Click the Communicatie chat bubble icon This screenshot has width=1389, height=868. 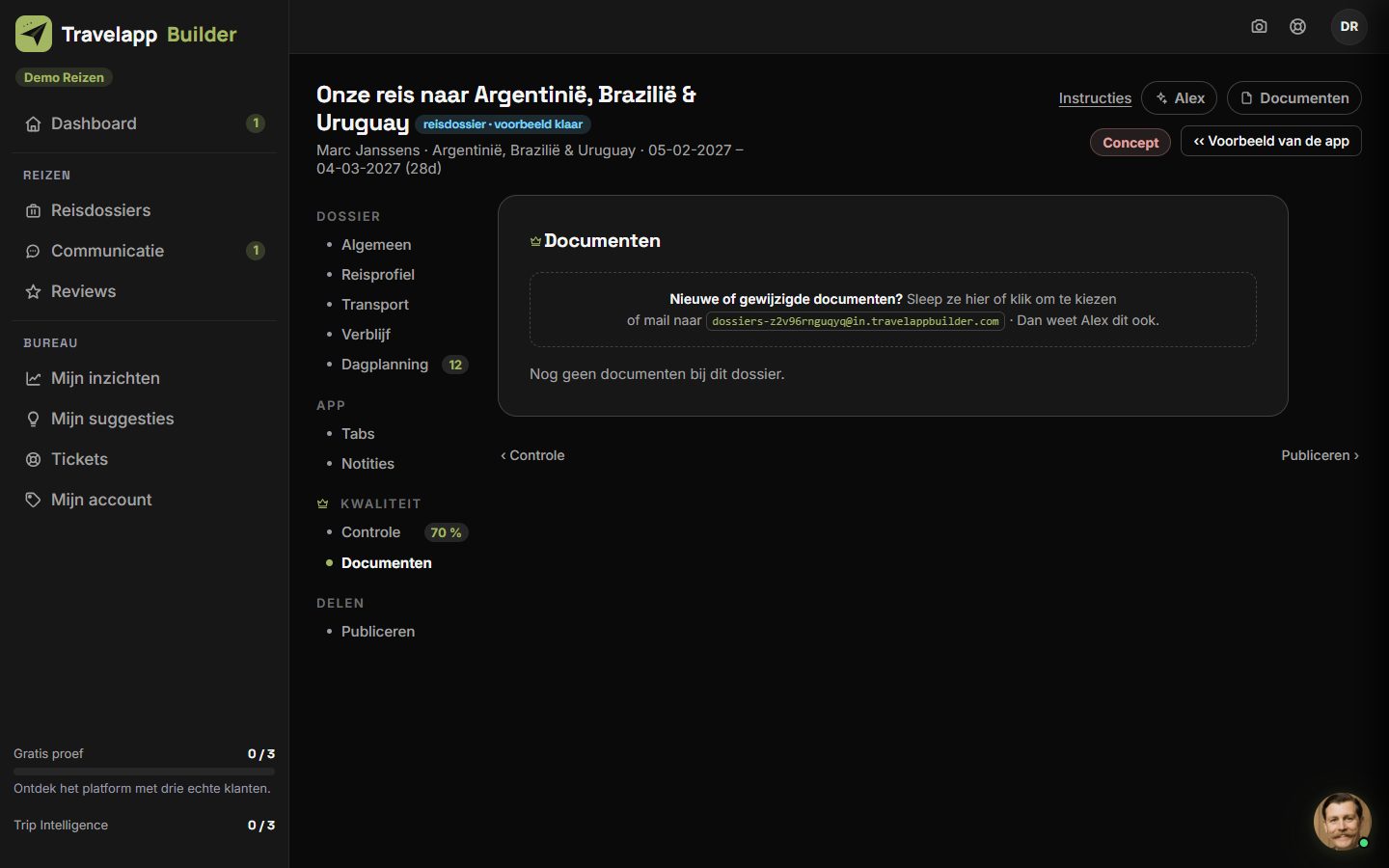point(33,251)
